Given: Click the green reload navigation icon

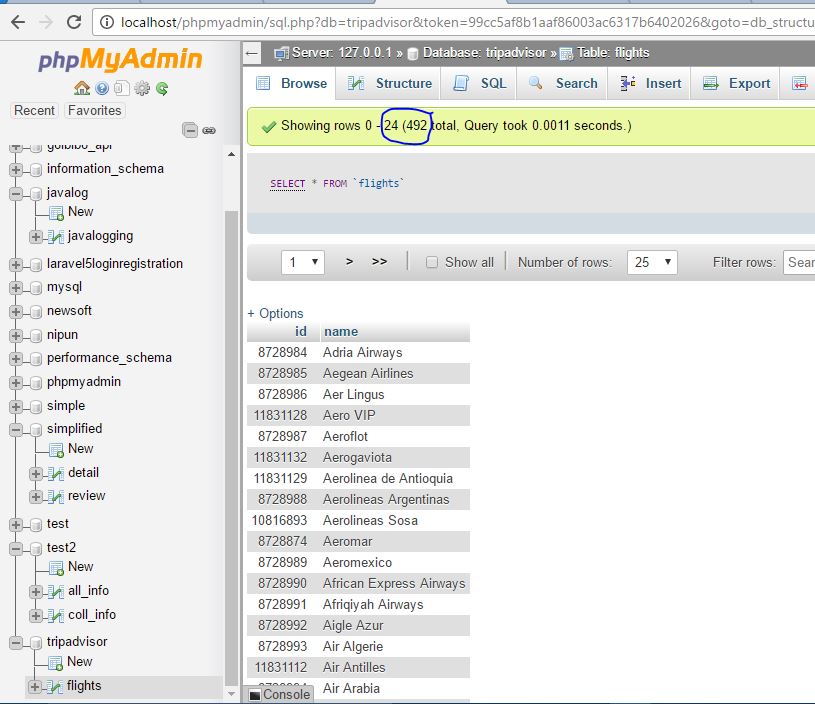Looking at the screenshot, I should [x=162, y=88].
